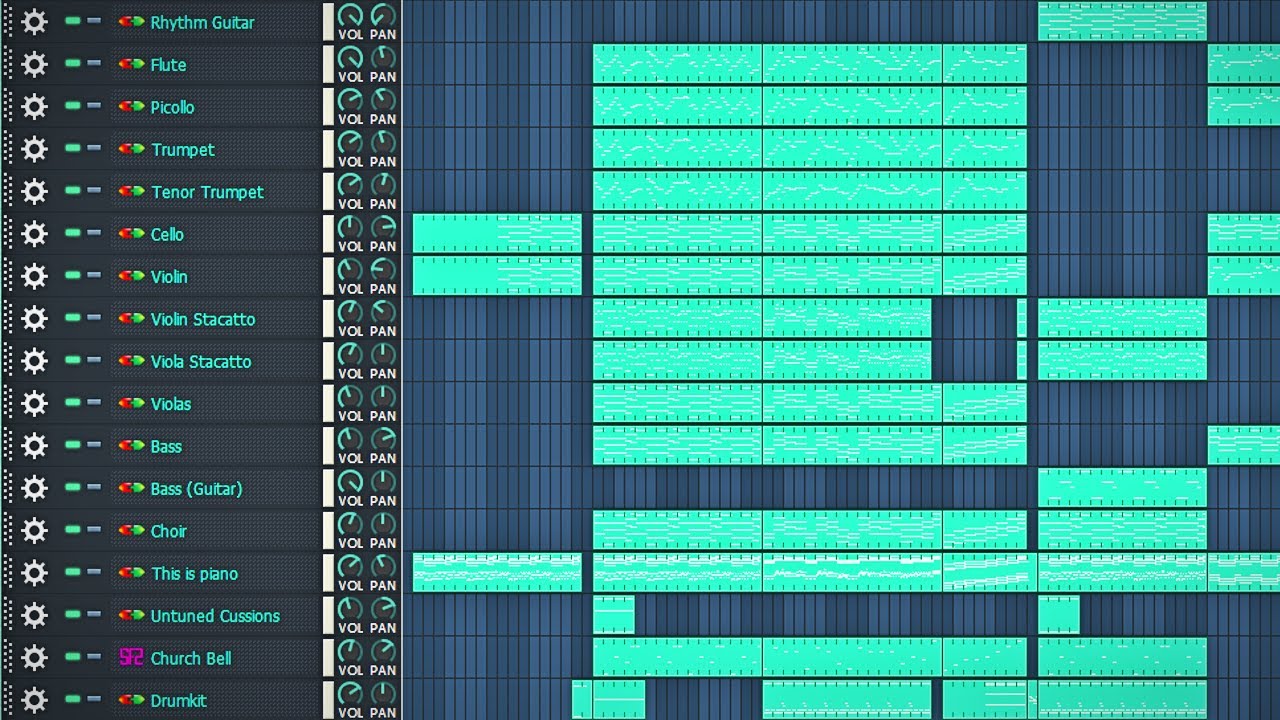The image size is (1280, 720).
Task: Click the Picollo track gear icon
Action: pyautogui.click(x=34, y=107)
